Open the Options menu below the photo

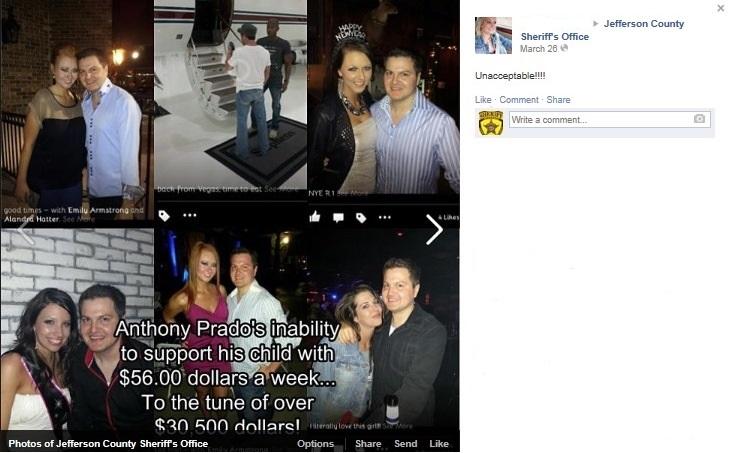tap(316, 444)
